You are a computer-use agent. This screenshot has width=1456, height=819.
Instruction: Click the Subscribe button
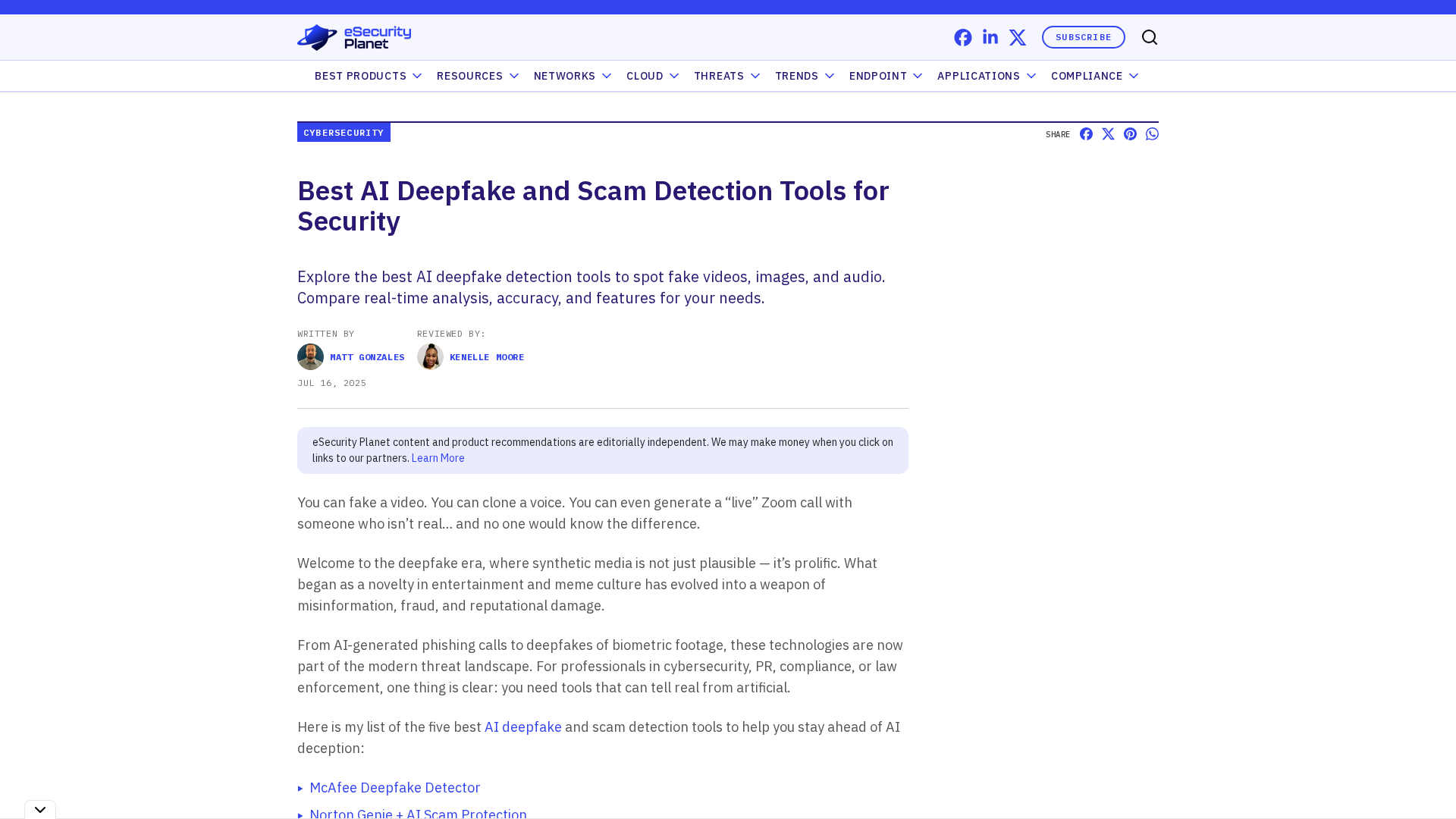(1083, 37)
